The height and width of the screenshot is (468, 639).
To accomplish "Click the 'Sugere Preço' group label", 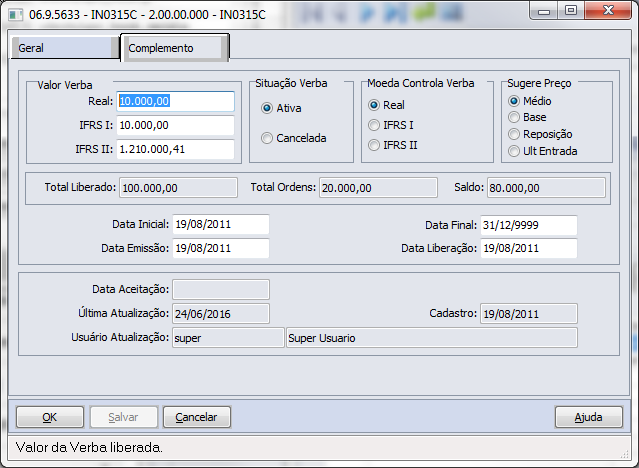I will (539, 83).
